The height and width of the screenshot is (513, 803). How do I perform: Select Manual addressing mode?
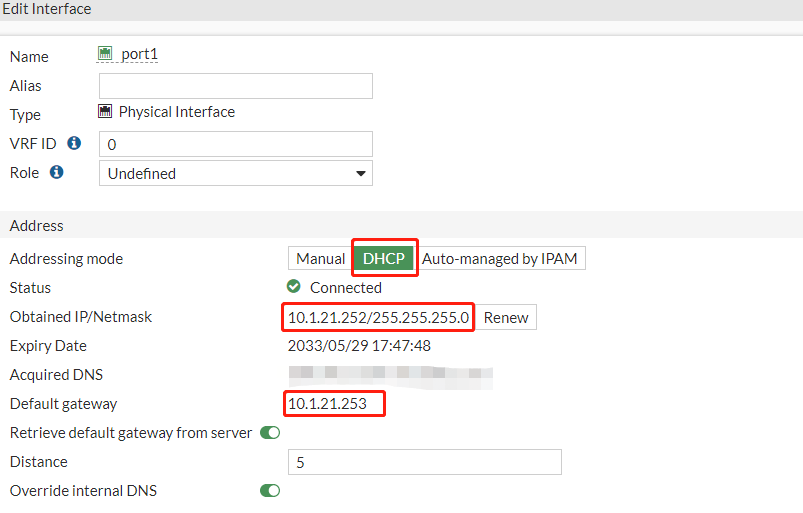[x=320, y=258]
